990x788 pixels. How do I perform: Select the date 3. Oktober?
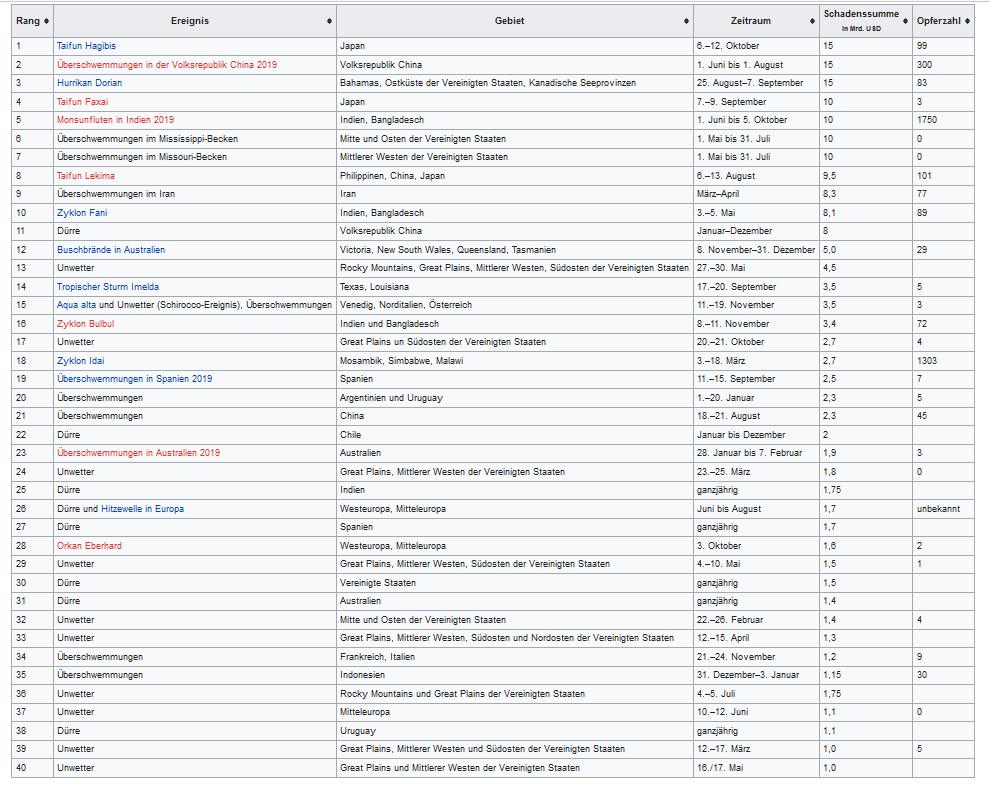719,546
